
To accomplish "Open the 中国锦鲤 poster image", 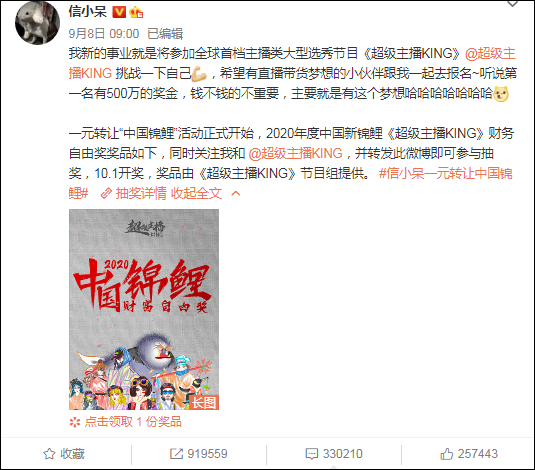I will coord(144,309).
